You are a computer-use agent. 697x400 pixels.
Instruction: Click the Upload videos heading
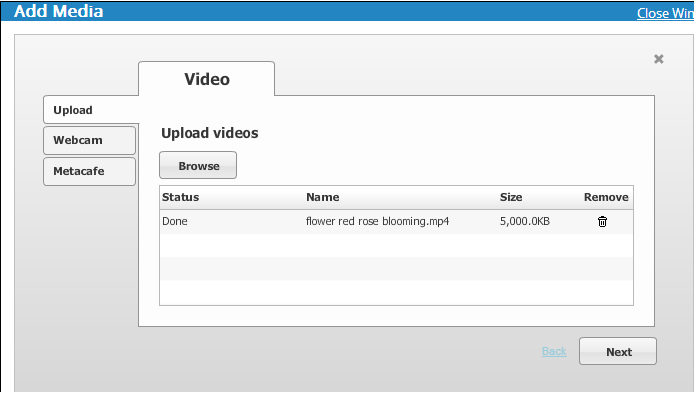coord(210,133)
